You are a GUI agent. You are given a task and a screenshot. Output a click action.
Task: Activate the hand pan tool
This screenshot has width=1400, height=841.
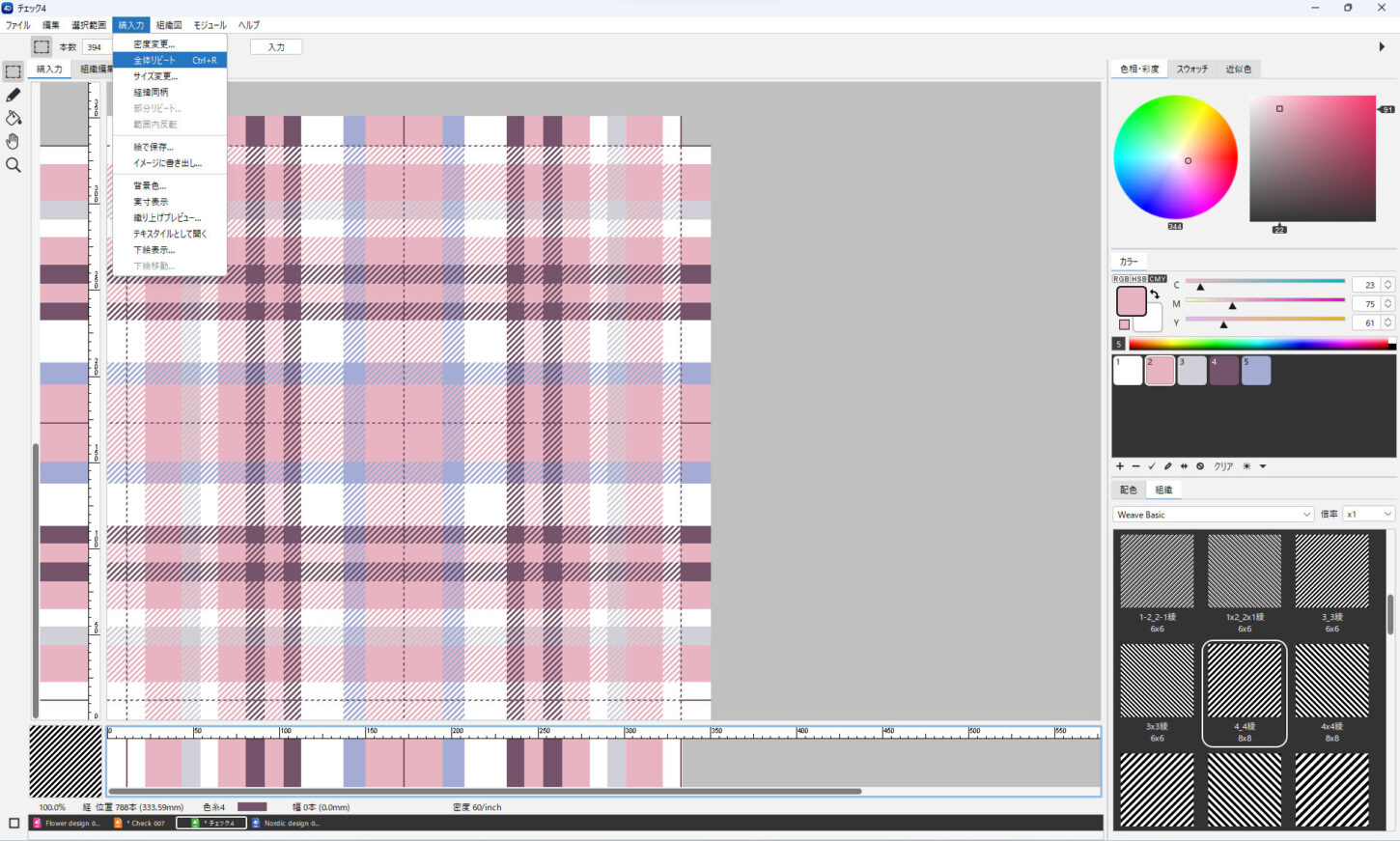13,141
